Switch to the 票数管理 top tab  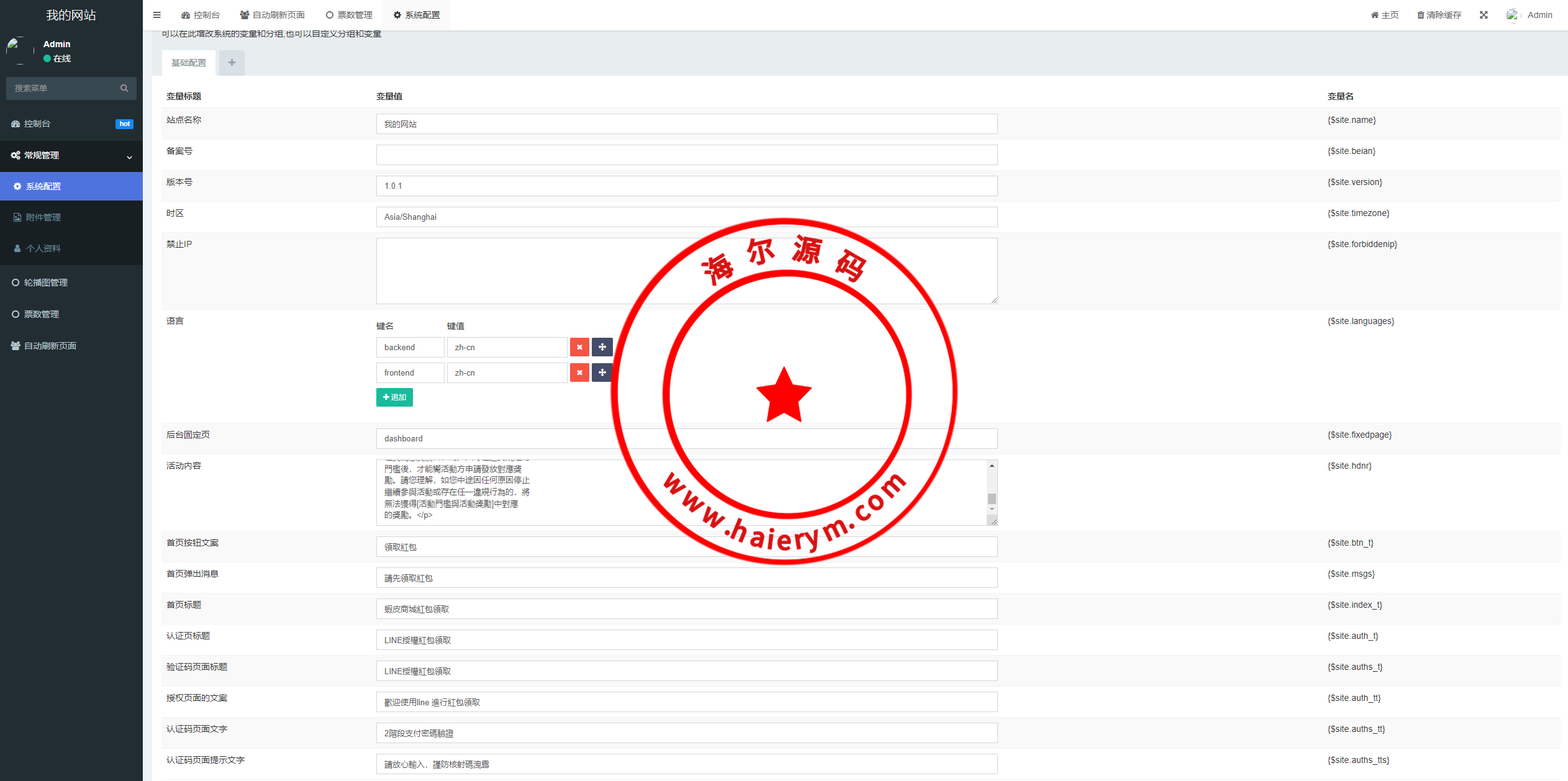tap(349, 15)
